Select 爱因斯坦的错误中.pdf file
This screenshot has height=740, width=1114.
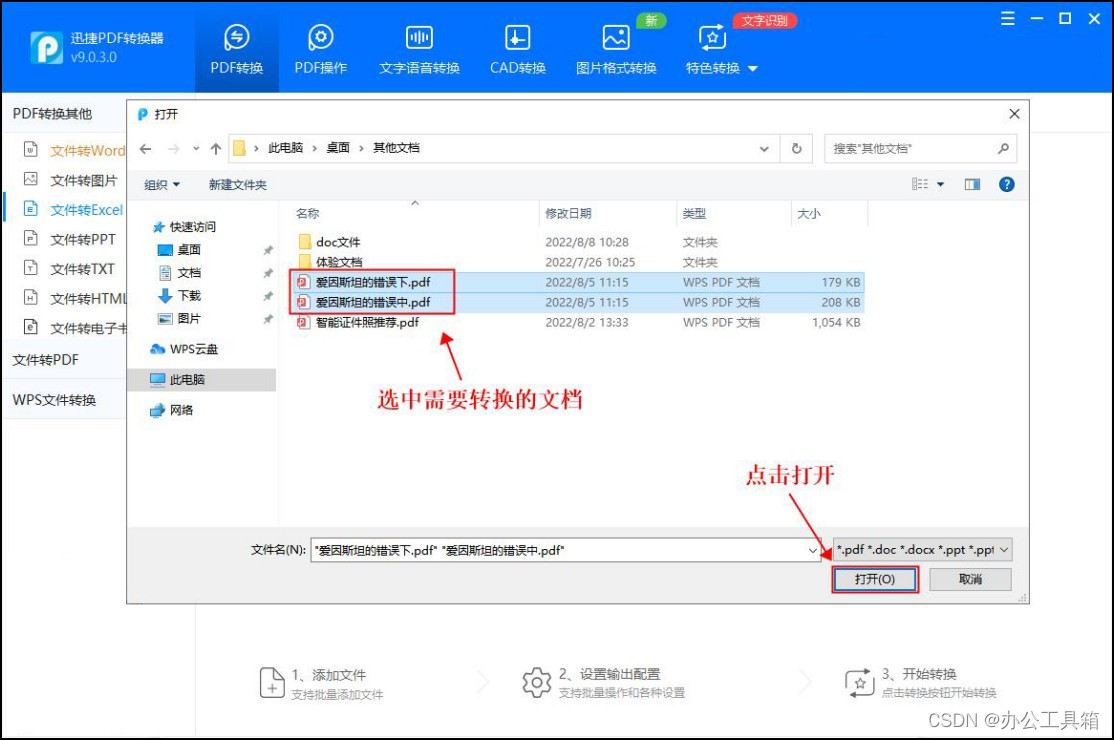tap(579, 302)
